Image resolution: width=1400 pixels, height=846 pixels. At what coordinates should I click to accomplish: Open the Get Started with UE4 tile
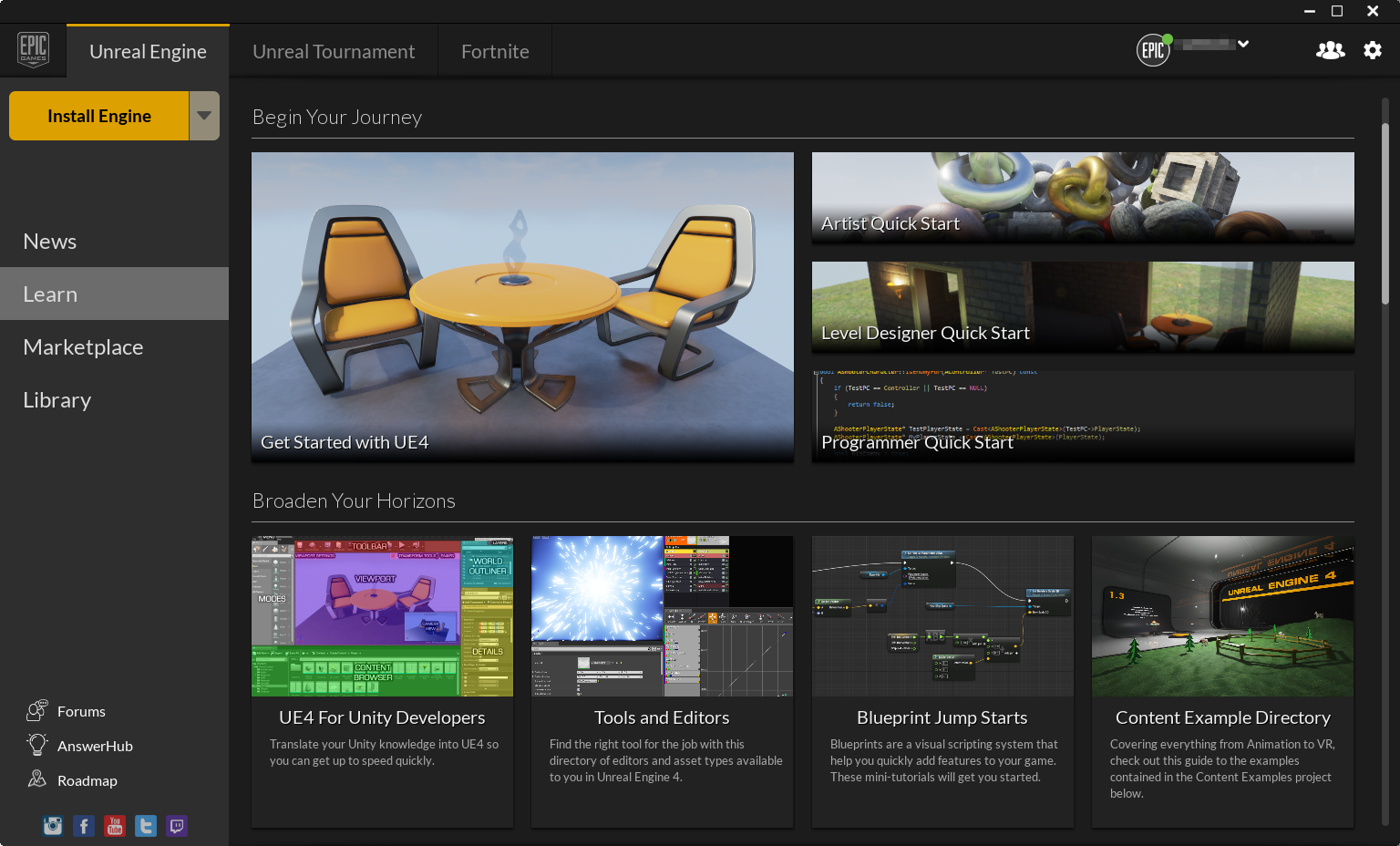(522, 307)
